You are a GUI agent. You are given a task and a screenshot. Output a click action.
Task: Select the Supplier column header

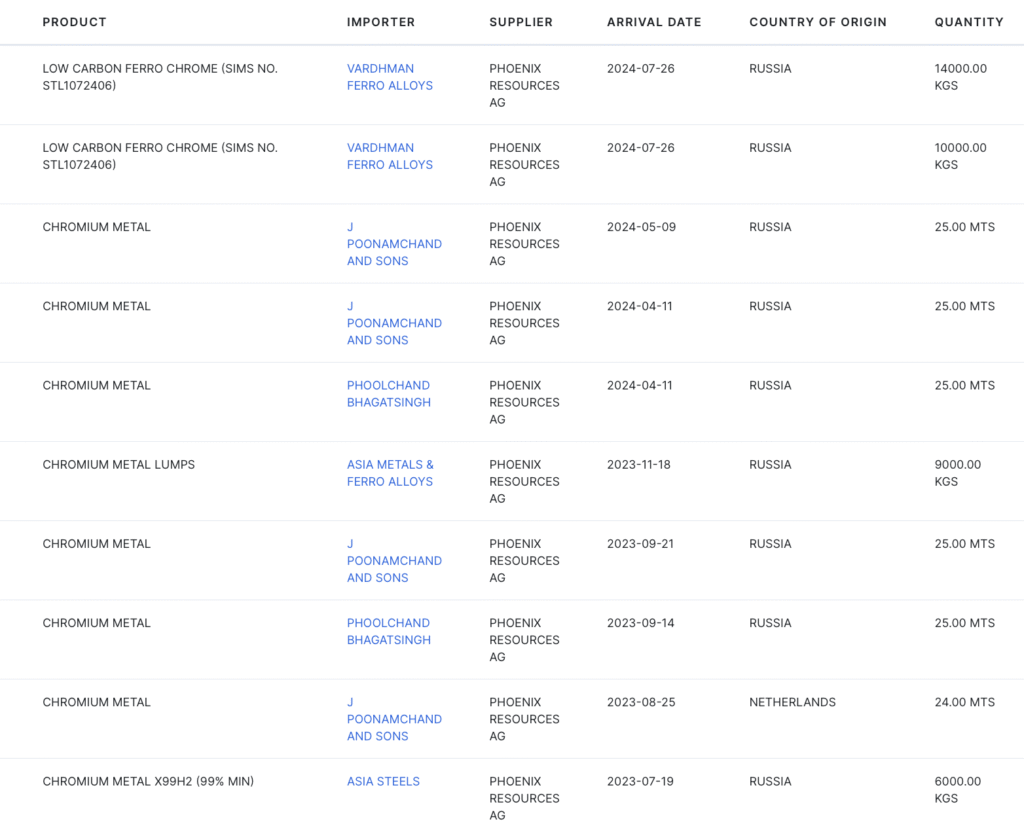(520, 22)
